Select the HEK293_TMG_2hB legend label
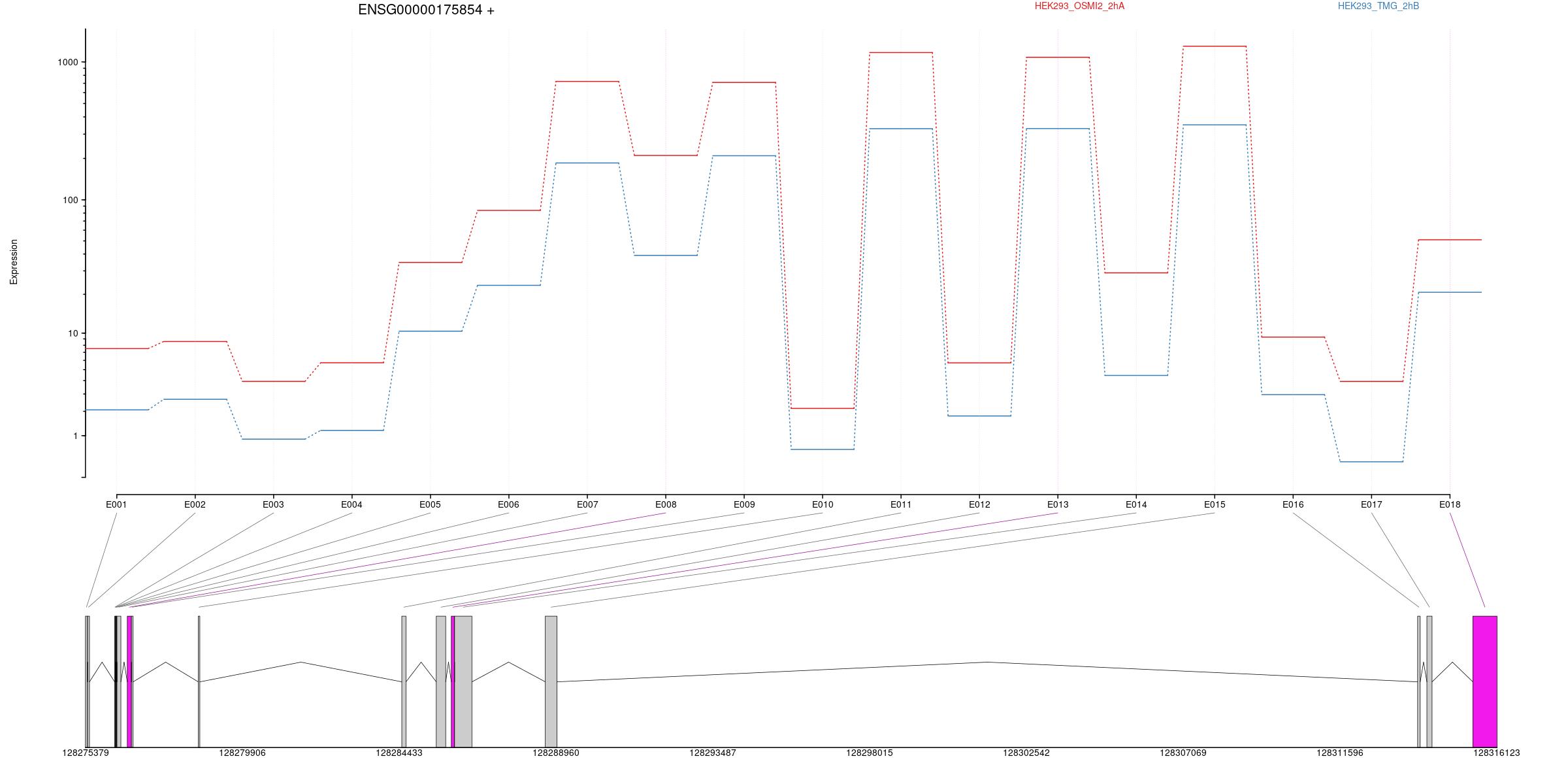This screenshot has height=784, width=1568. point(1378,6)
